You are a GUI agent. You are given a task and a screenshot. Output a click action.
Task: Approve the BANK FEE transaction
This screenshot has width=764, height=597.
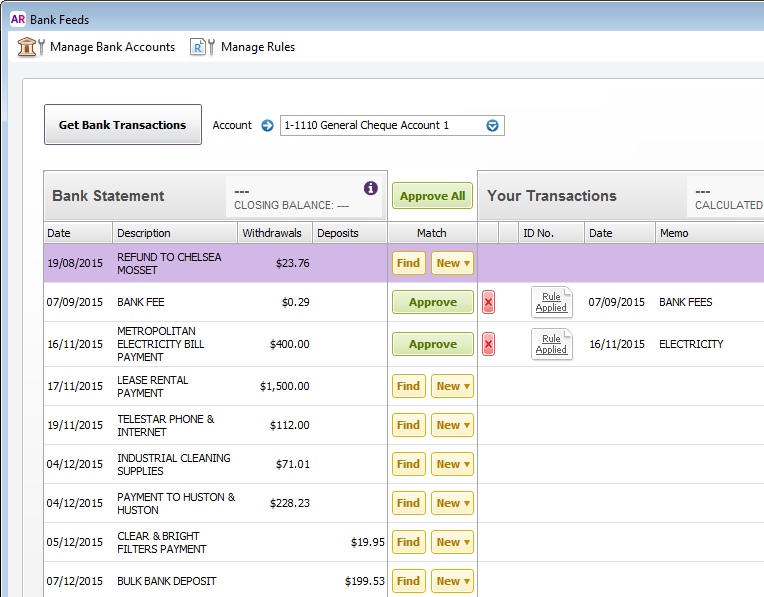pyautogui.click(x=433, y=302)
